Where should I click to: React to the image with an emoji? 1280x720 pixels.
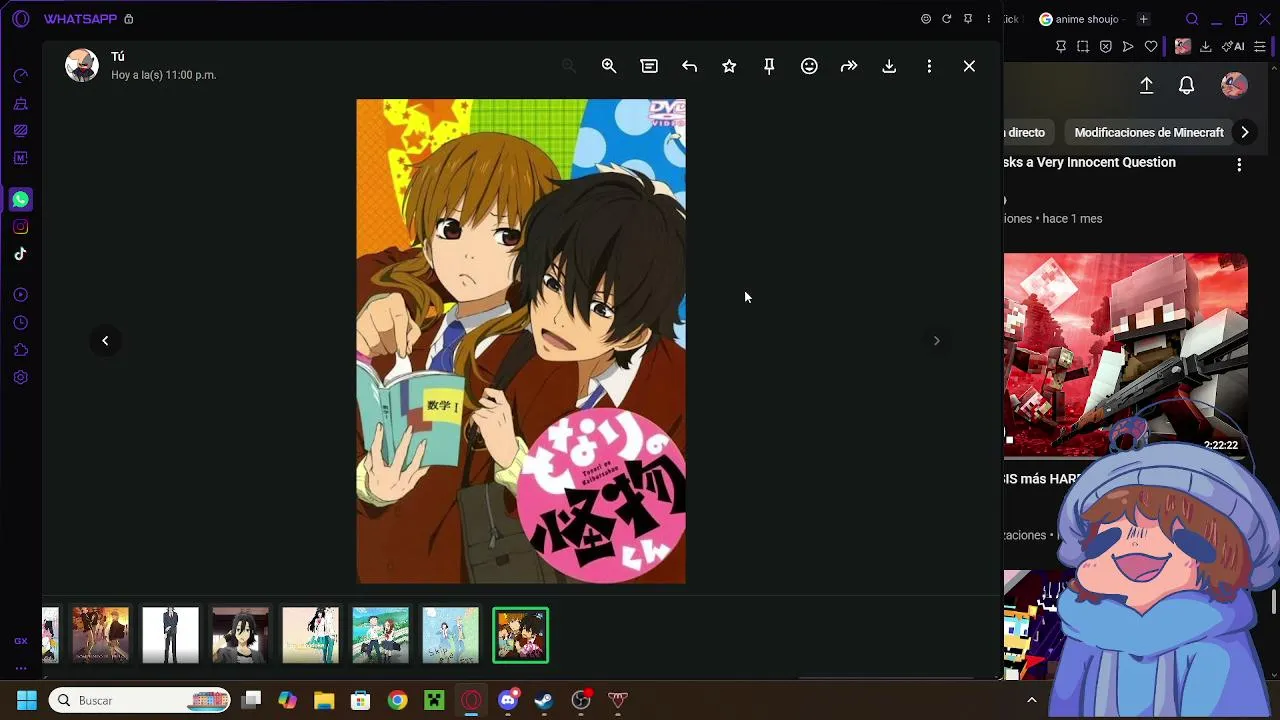coord(809,66)
